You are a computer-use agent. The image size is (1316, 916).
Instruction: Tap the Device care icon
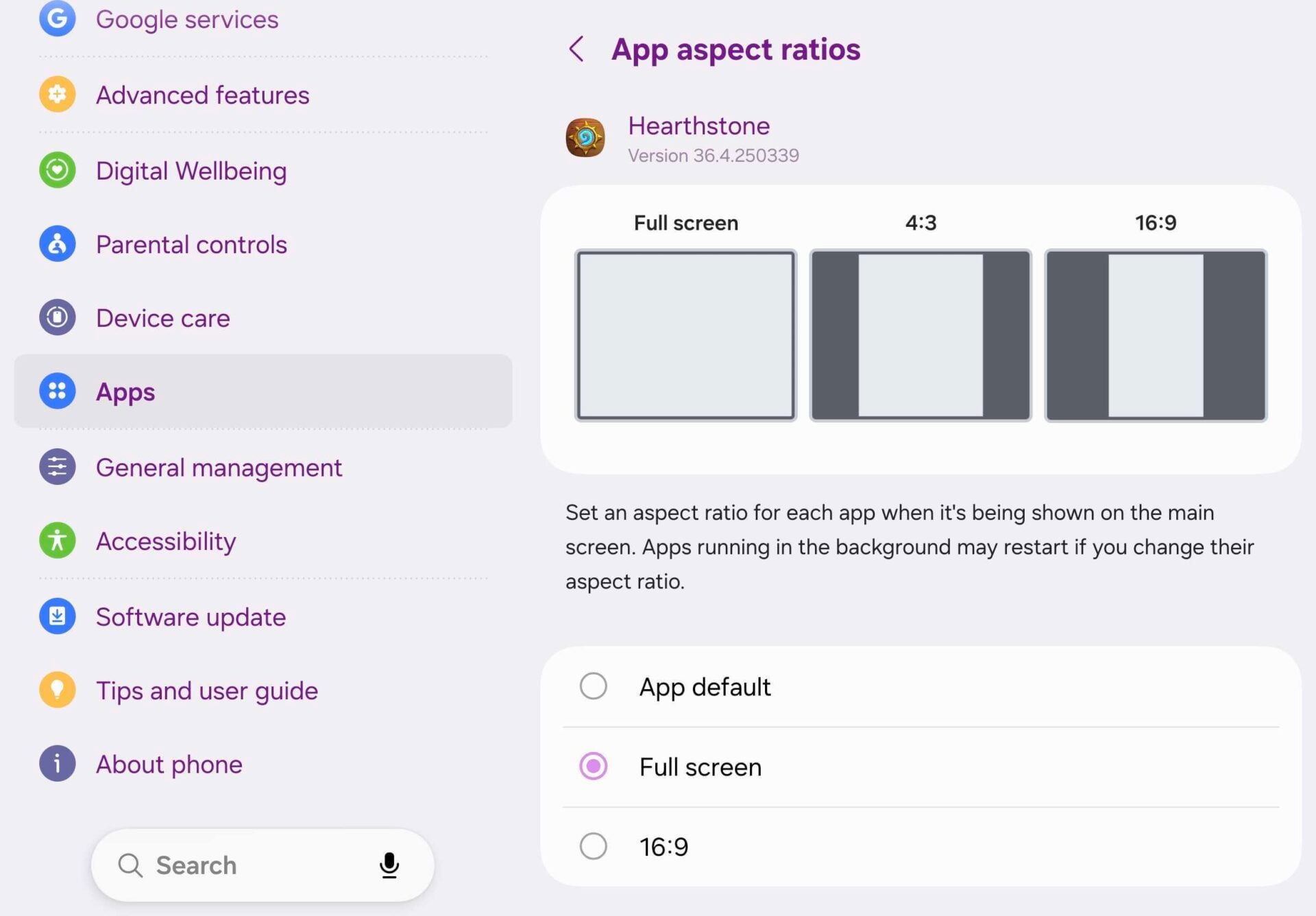[58, 317]
